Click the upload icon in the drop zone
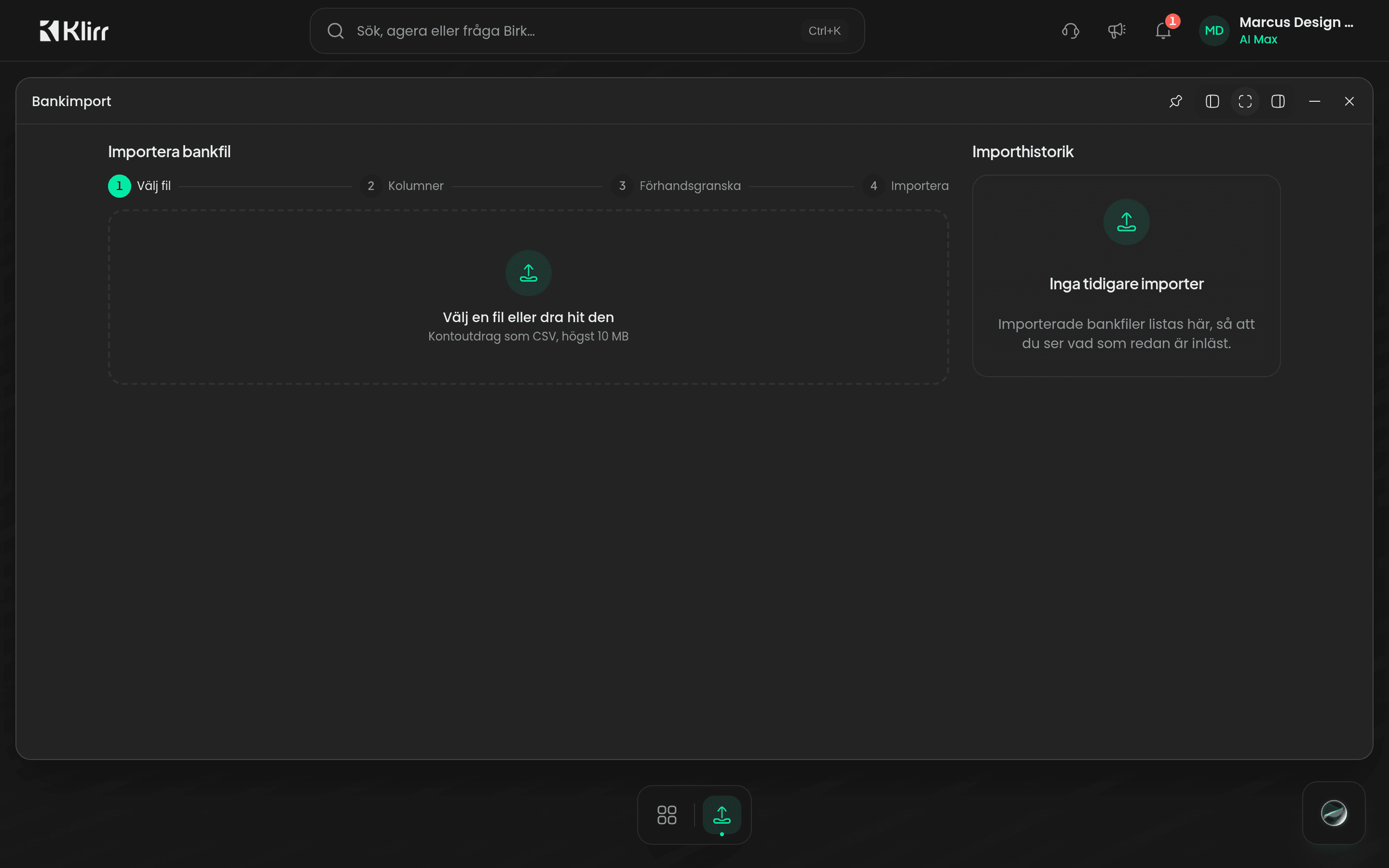The height and width of the screenshot is (868, 1389). click(529, 273)
